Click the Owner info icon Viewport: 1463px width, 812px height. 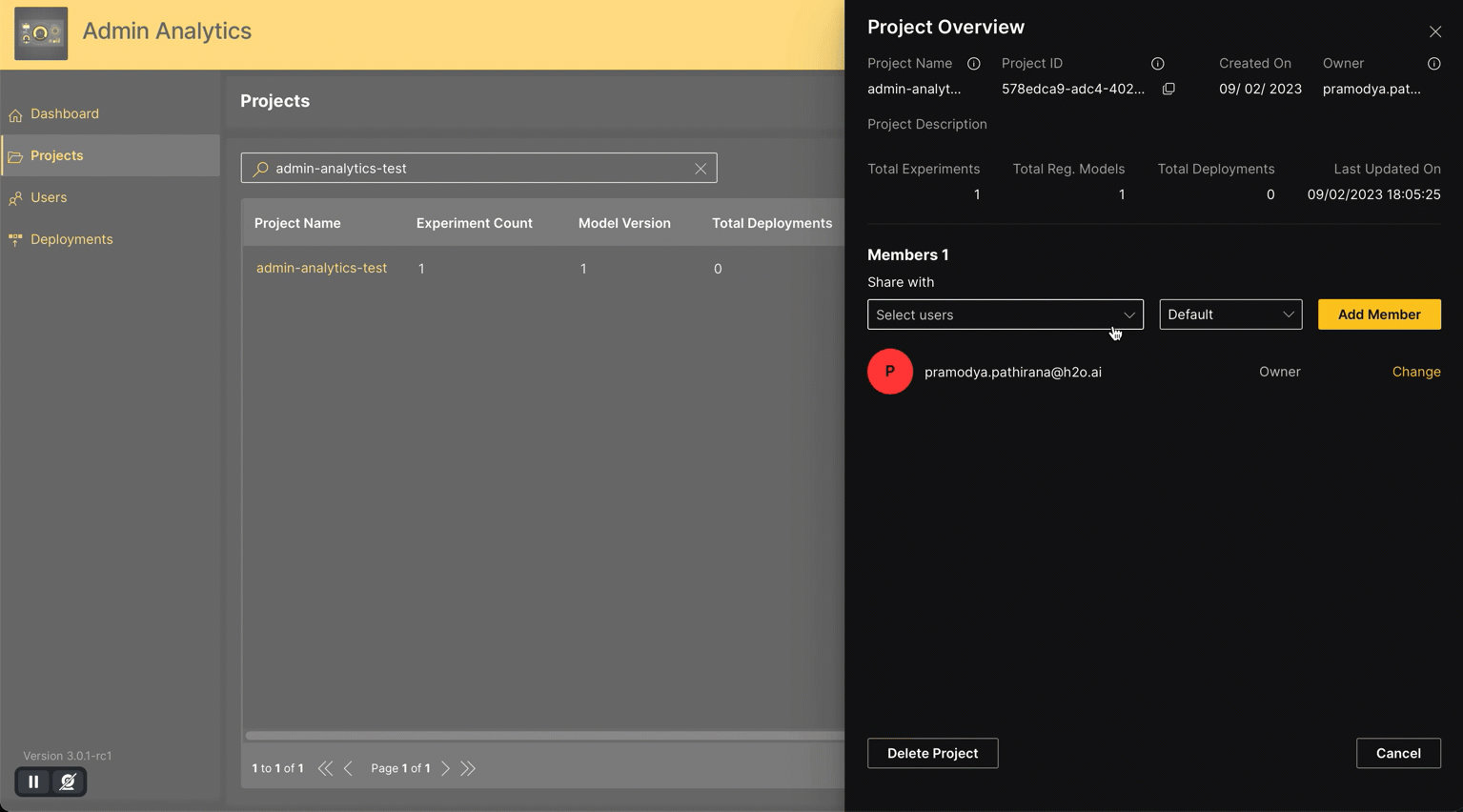[x=1433, y=64]
